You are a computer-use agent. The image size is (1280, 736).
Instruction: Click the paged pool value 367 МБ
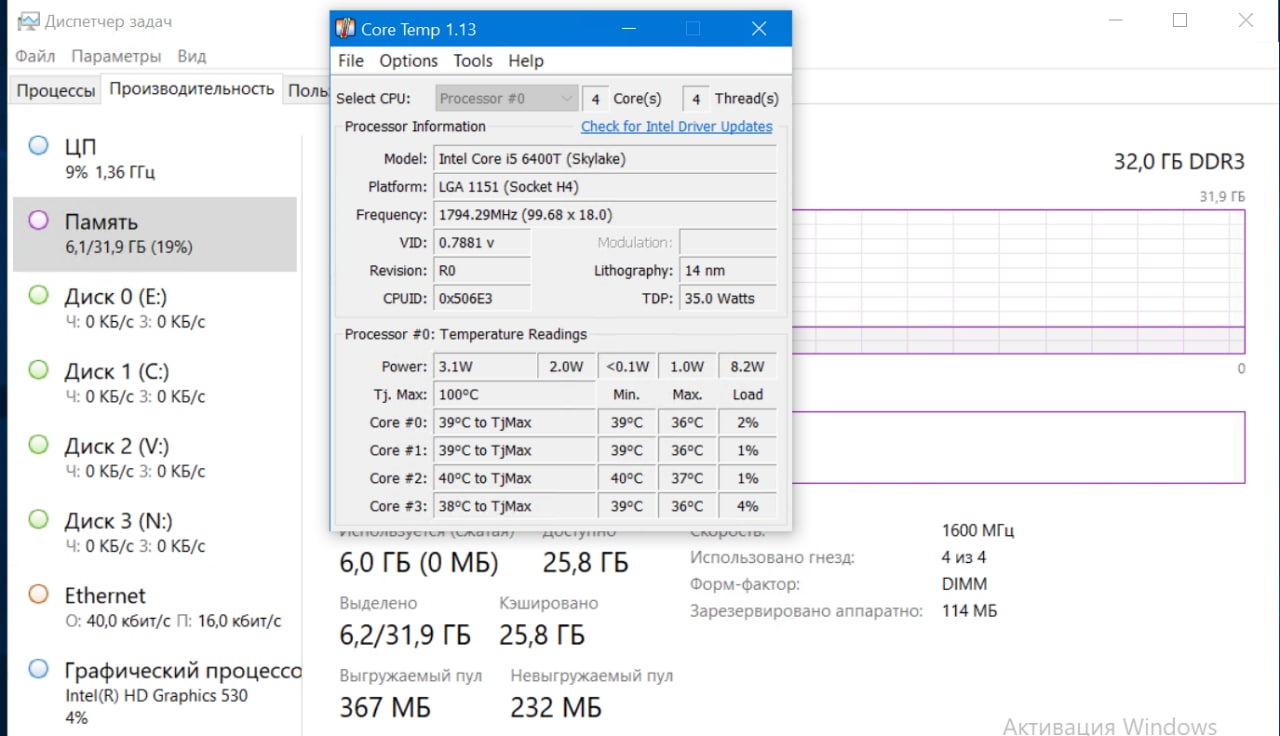click(385, 708)
